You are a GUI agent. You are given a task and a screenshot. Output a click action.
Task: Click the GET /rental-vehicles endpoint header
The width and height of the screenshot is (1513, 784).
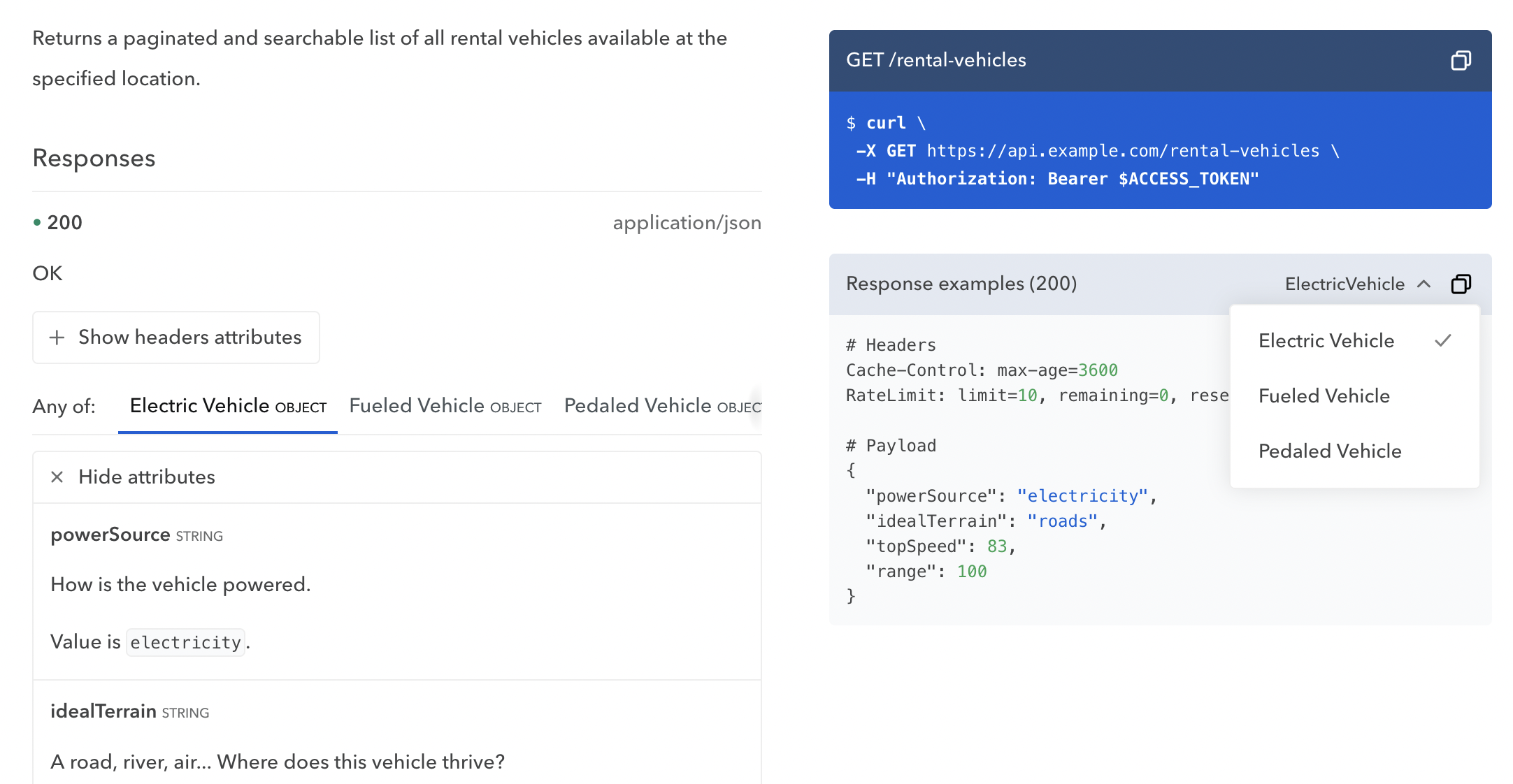point(936,60)
